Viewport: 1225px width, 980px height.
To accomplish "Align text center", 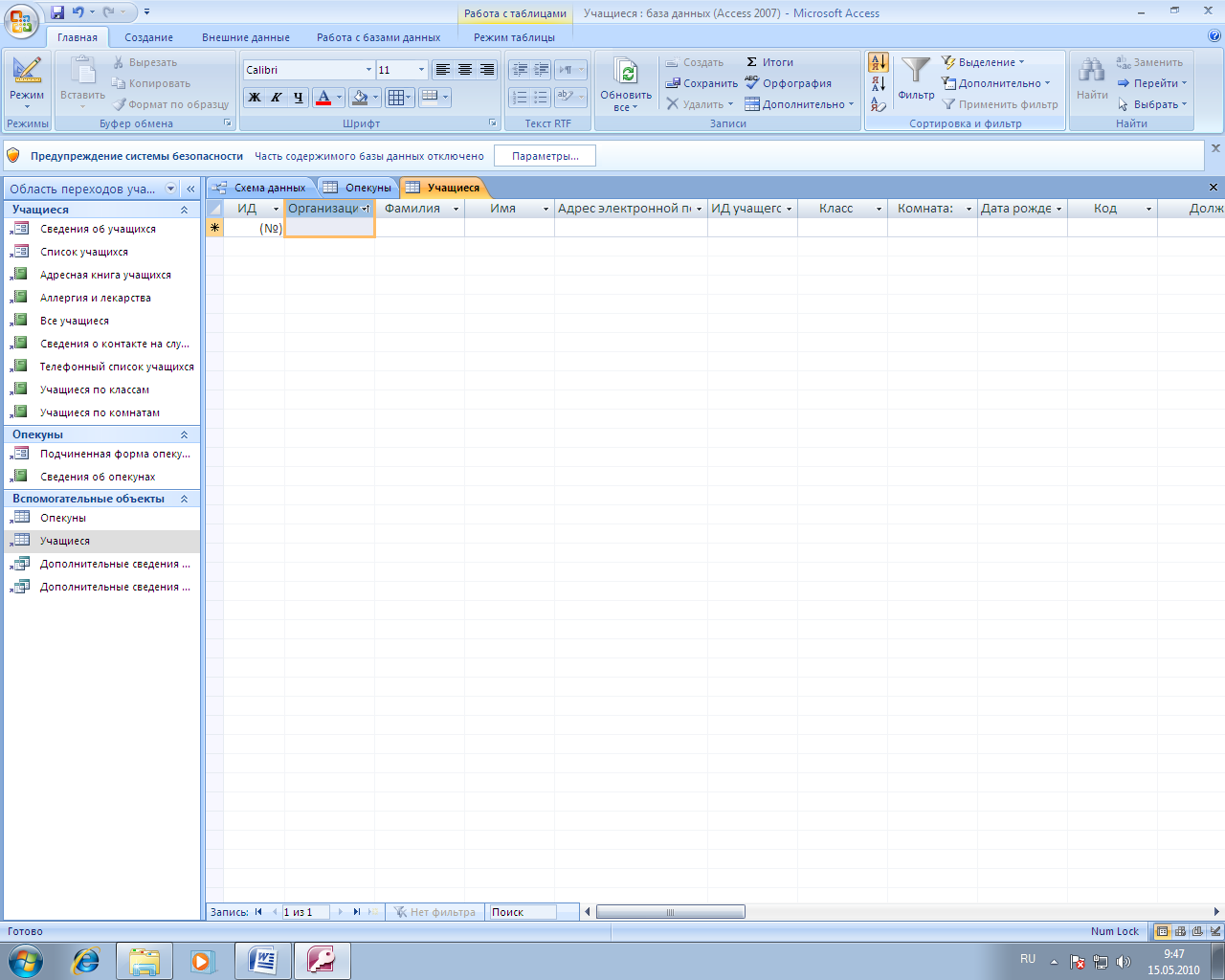I will (x=464, y=70).
